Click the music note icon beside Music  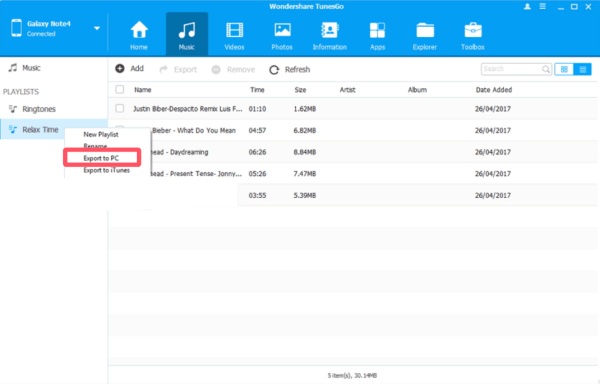(x=13, y=68)
